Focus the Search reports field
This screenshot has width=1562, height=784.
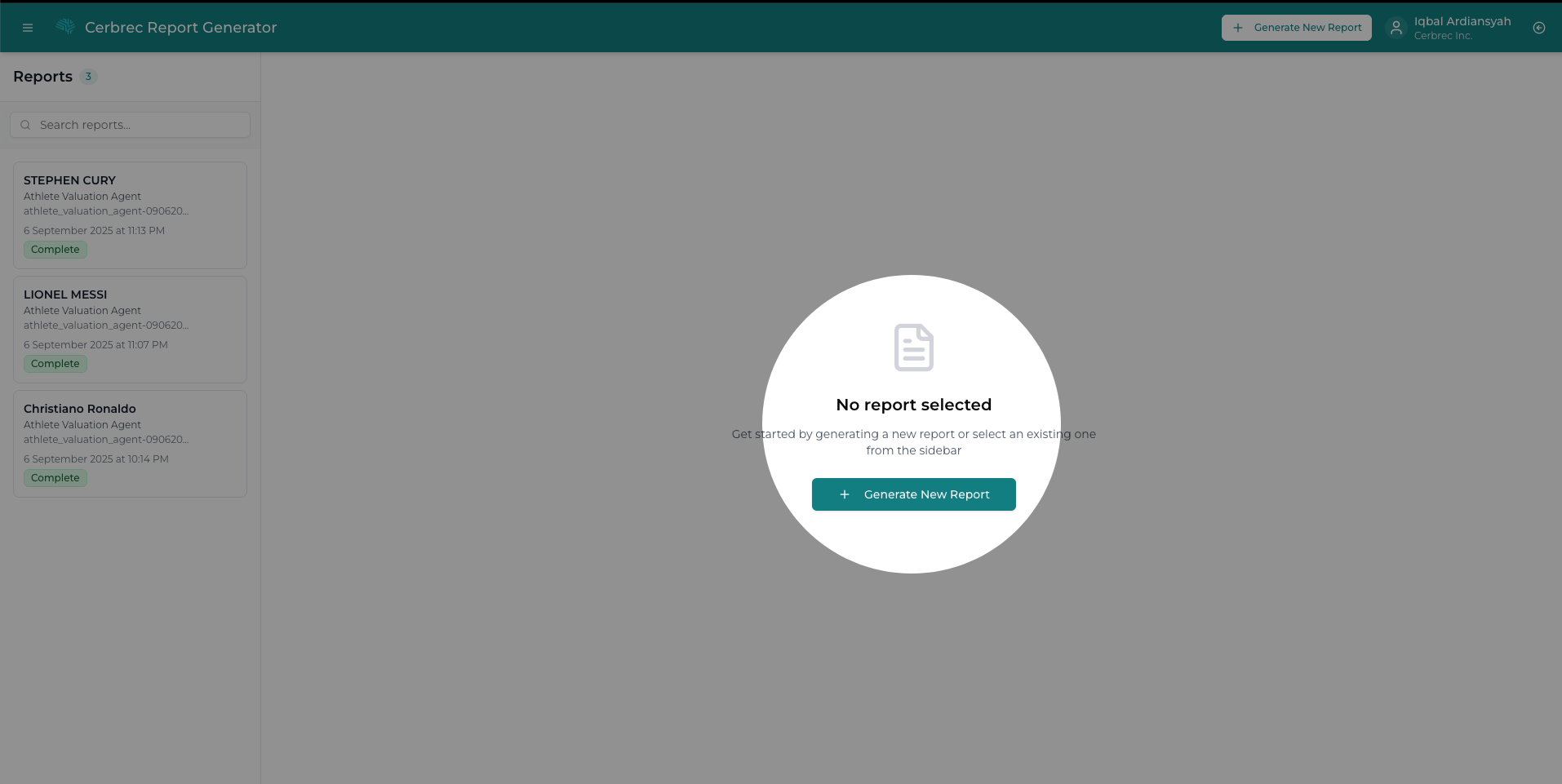point(131,125)
